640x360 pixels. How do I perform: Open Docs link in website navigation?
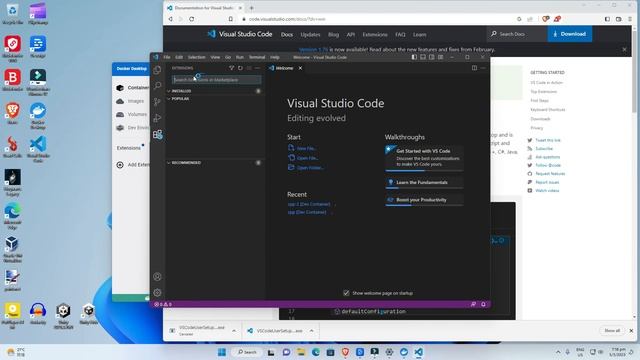(287, 35)
